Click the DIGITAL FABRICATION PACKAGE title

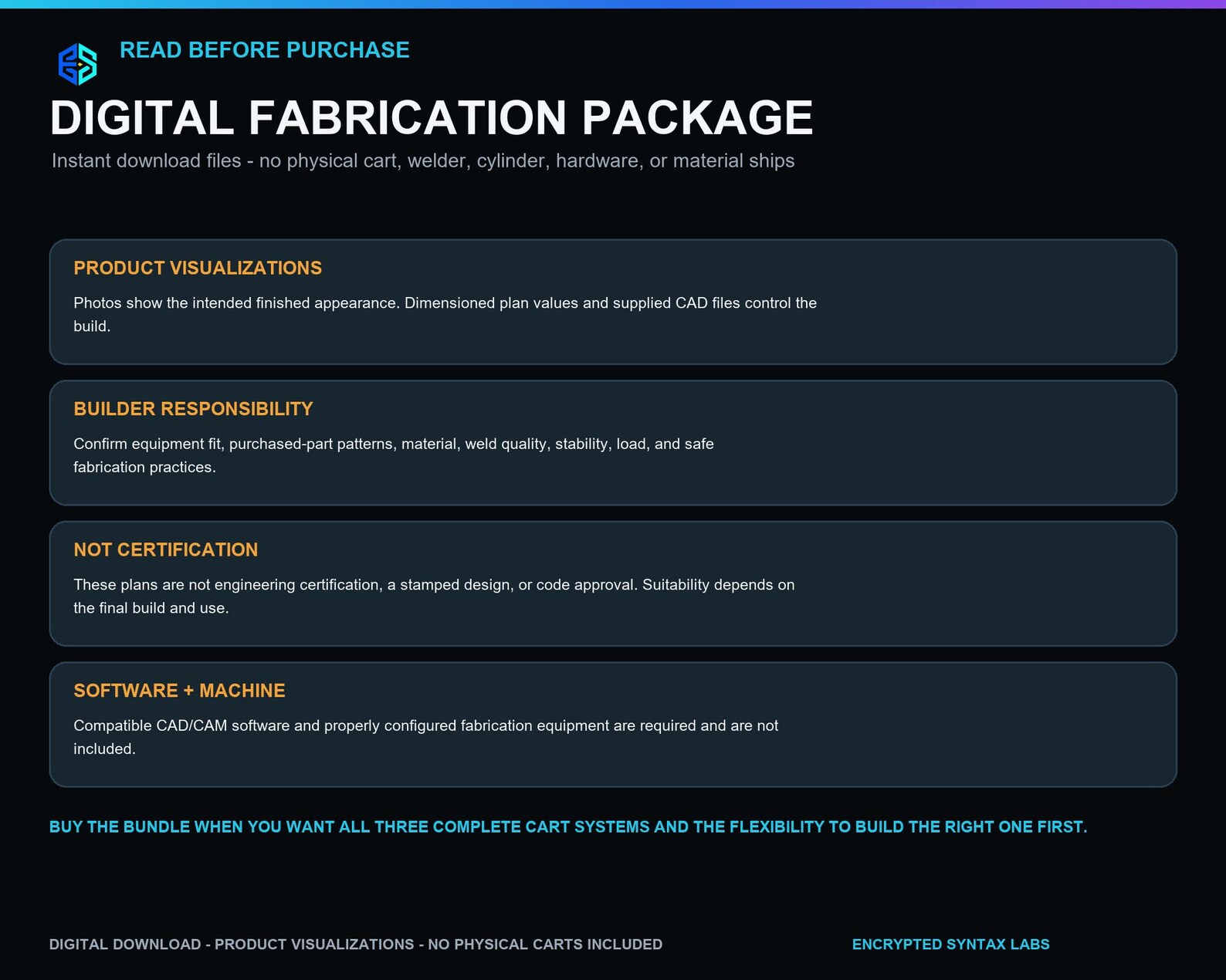(x=432, y=118)
